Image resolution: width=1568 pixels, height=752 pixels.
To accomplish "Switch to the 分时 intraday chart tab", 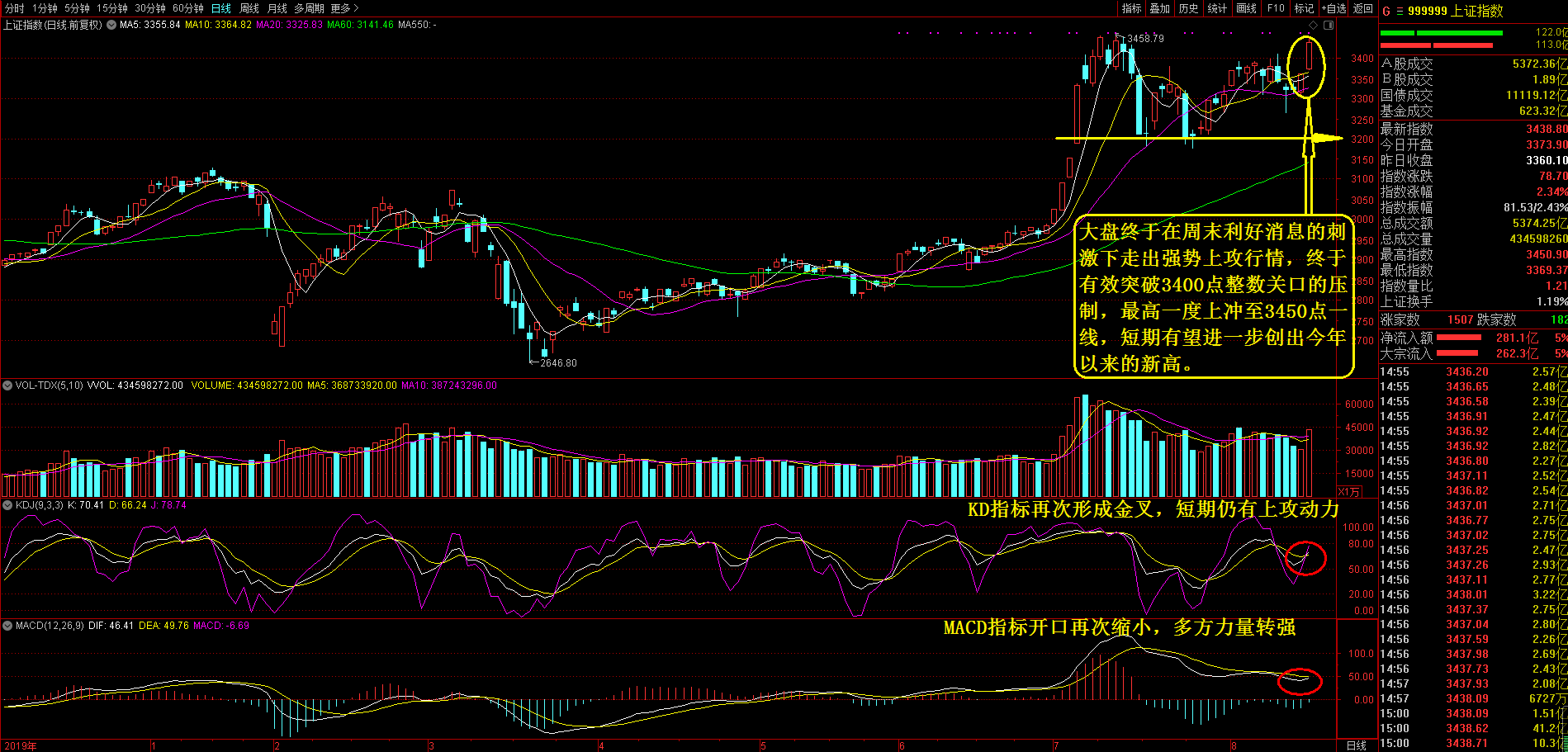I will [14, 8].
